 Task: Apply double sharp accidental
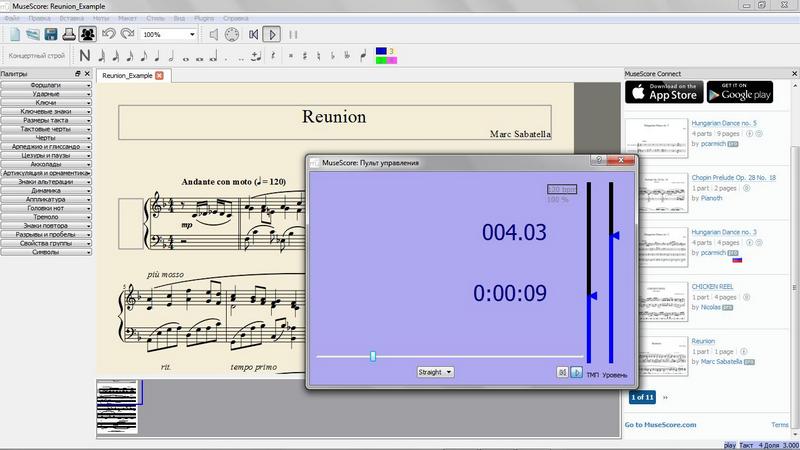(x=291, y=56)
